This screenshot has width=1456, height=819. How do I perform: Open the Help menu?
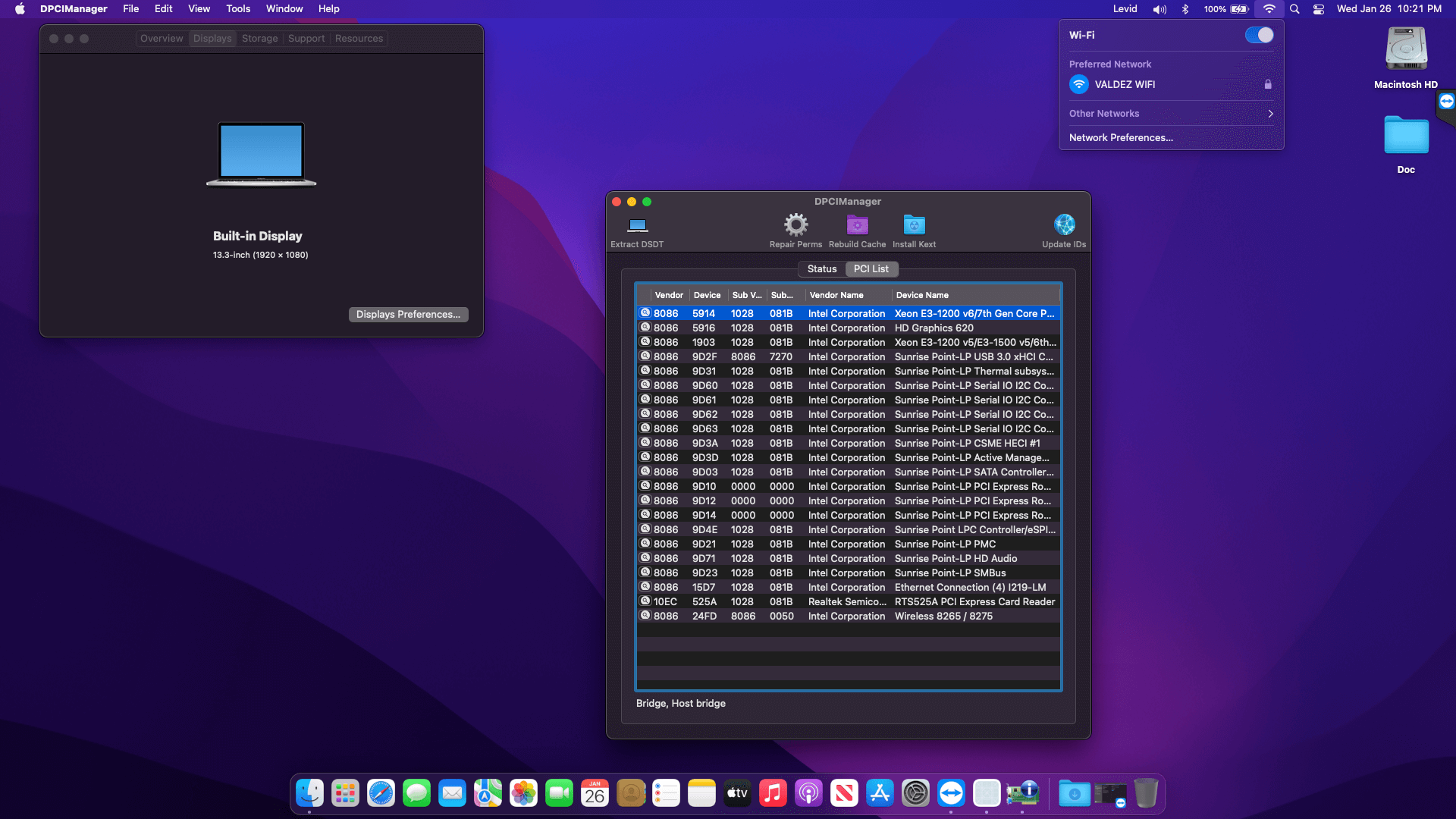328,9
